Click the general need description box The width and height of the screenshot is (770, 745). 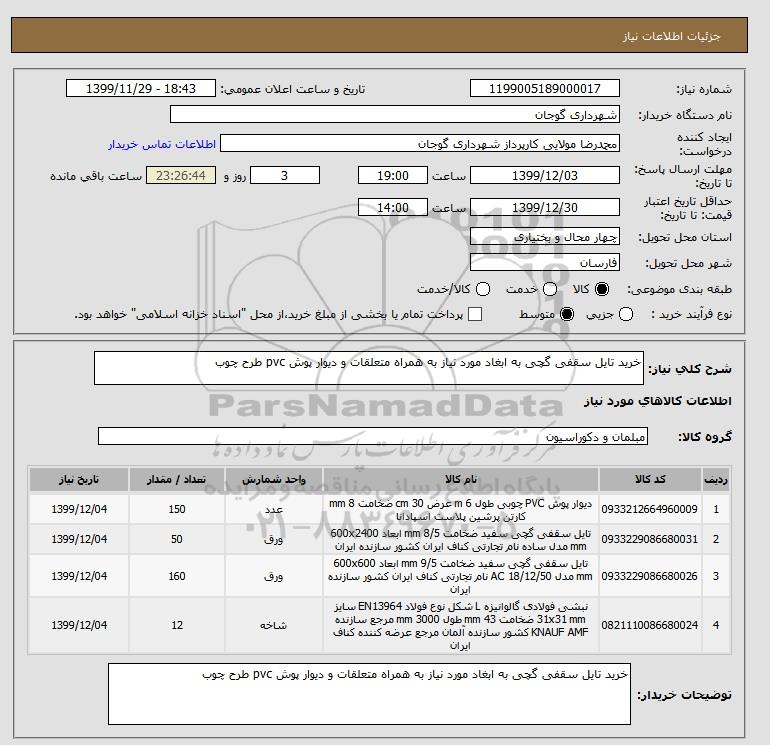click(x=369, y=368)
